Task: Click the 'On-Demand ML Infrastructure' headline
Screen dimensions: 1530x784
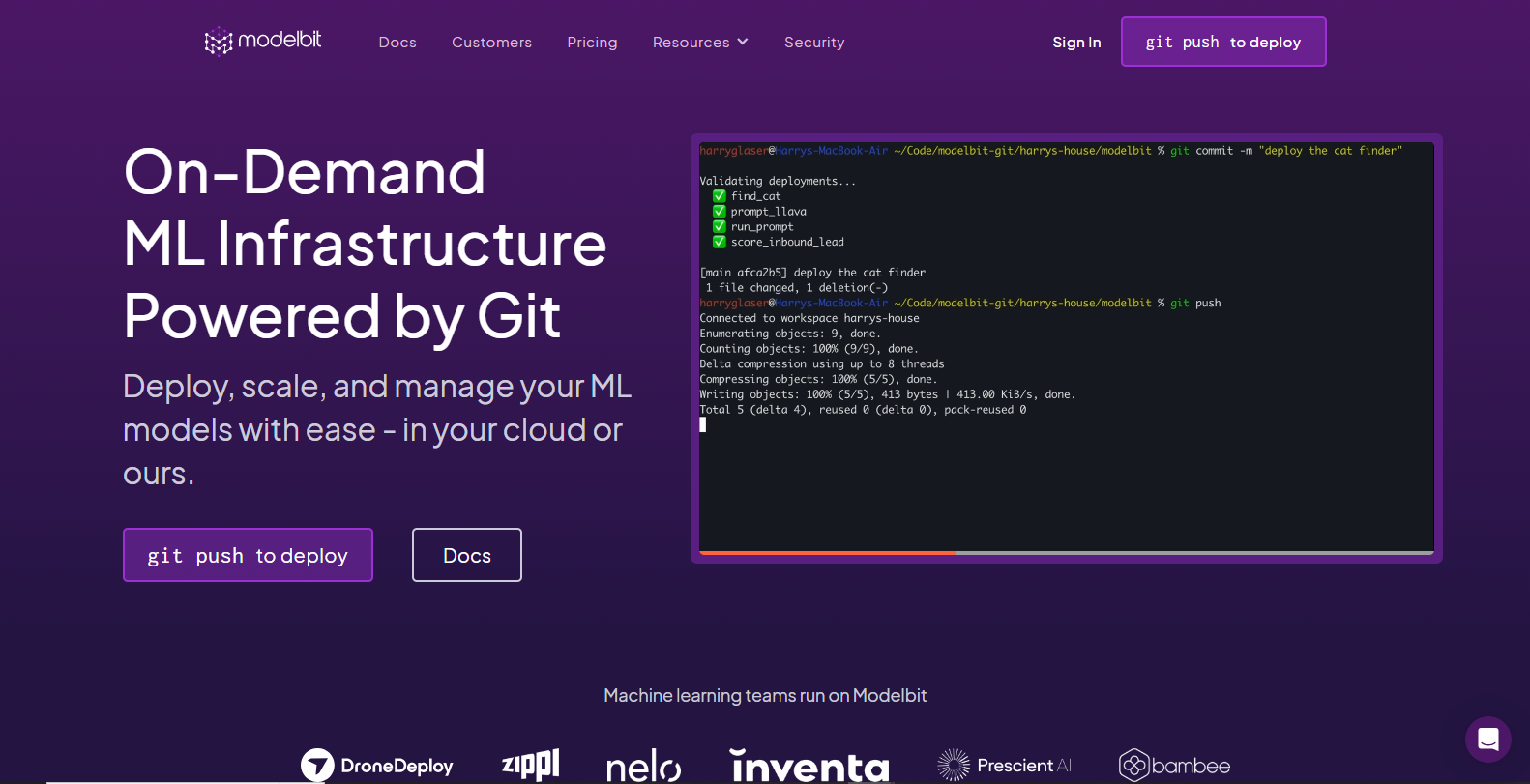Action: point(366,244)
